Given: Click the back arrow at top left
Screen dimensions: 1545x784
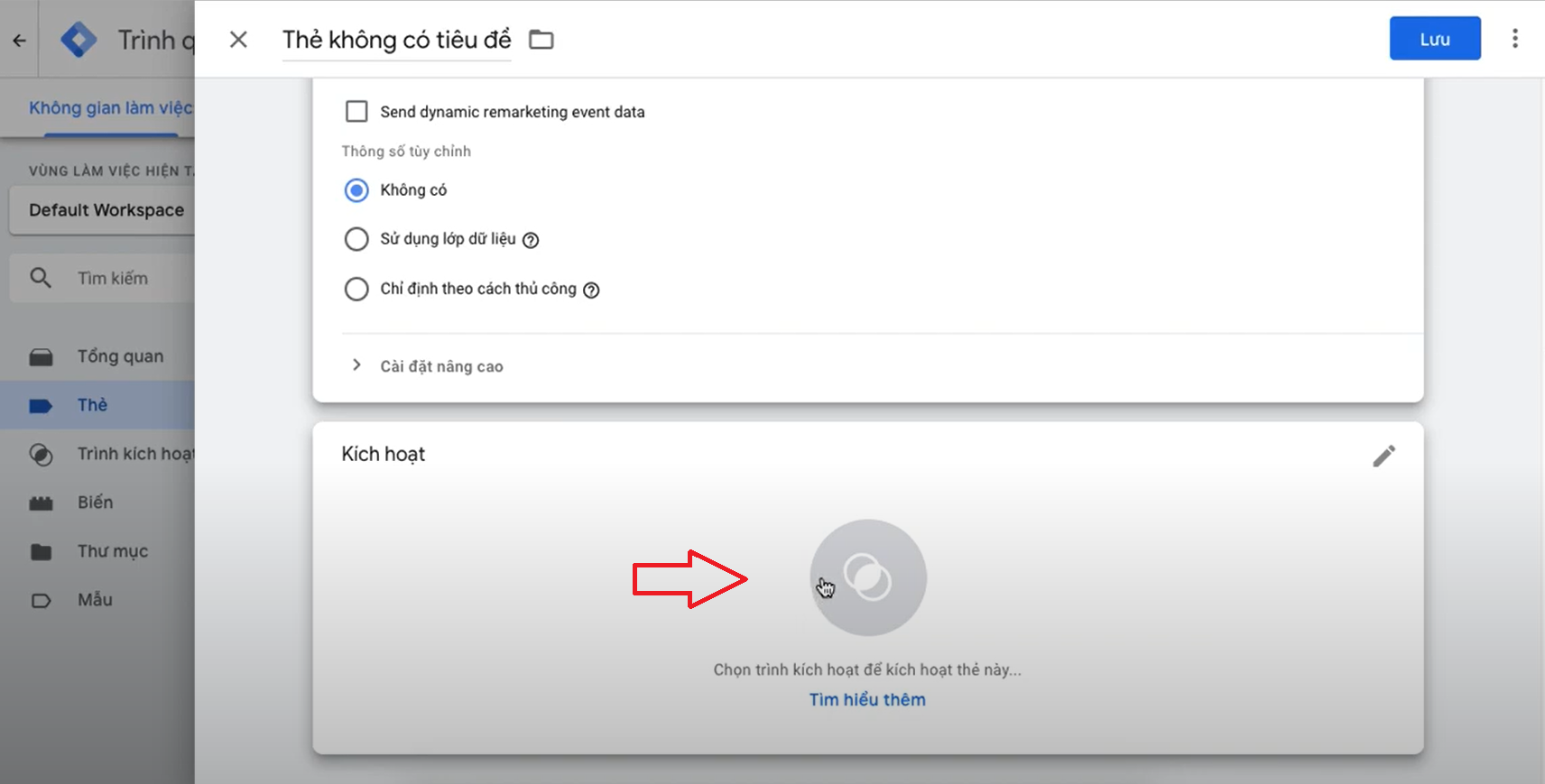Looking at the screenshot, I should point(19,40).
